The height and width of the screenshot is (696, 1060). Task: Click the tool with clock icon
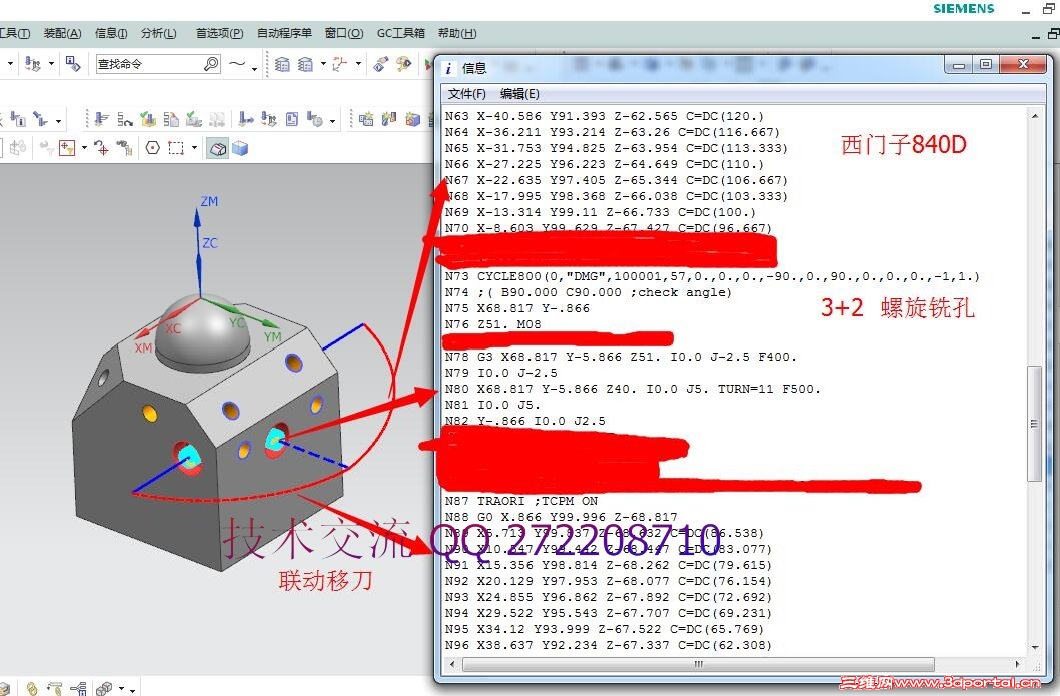(x=314, y=120)
